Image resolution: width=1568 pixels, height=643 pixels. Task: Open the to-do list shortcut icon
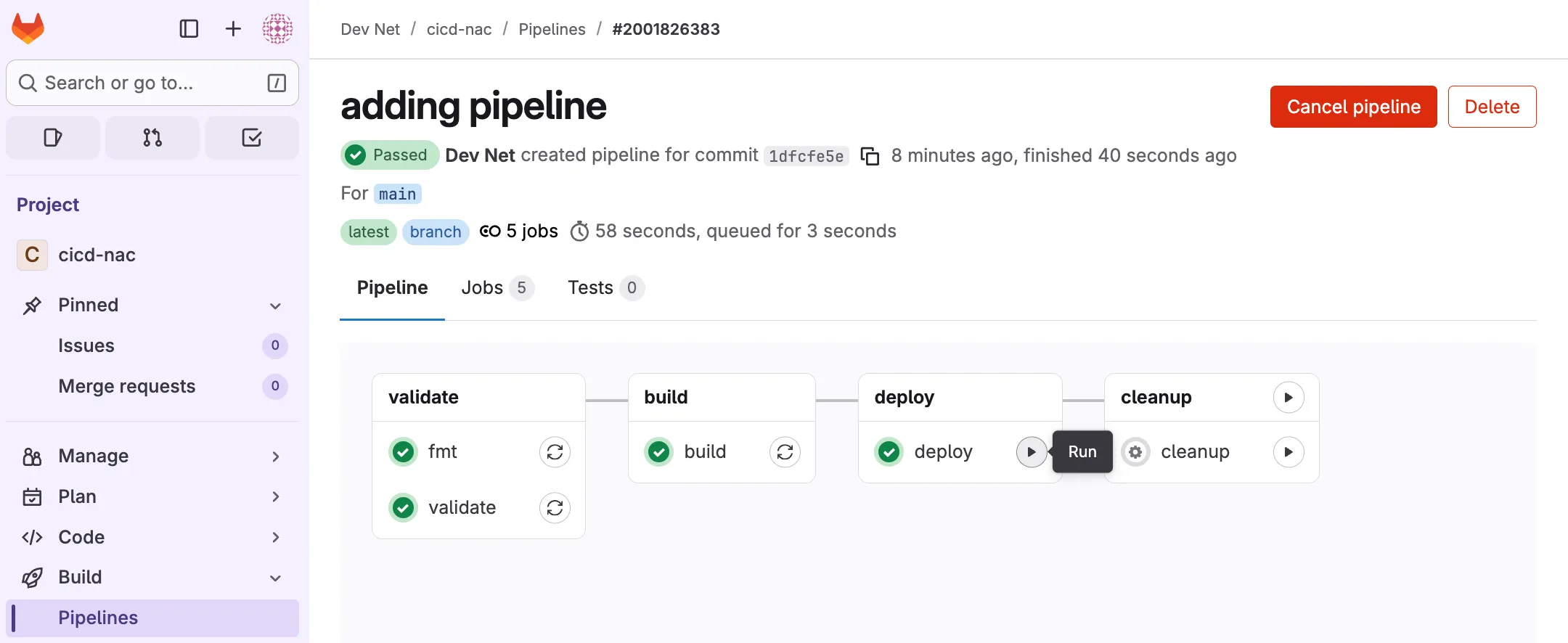252,138
